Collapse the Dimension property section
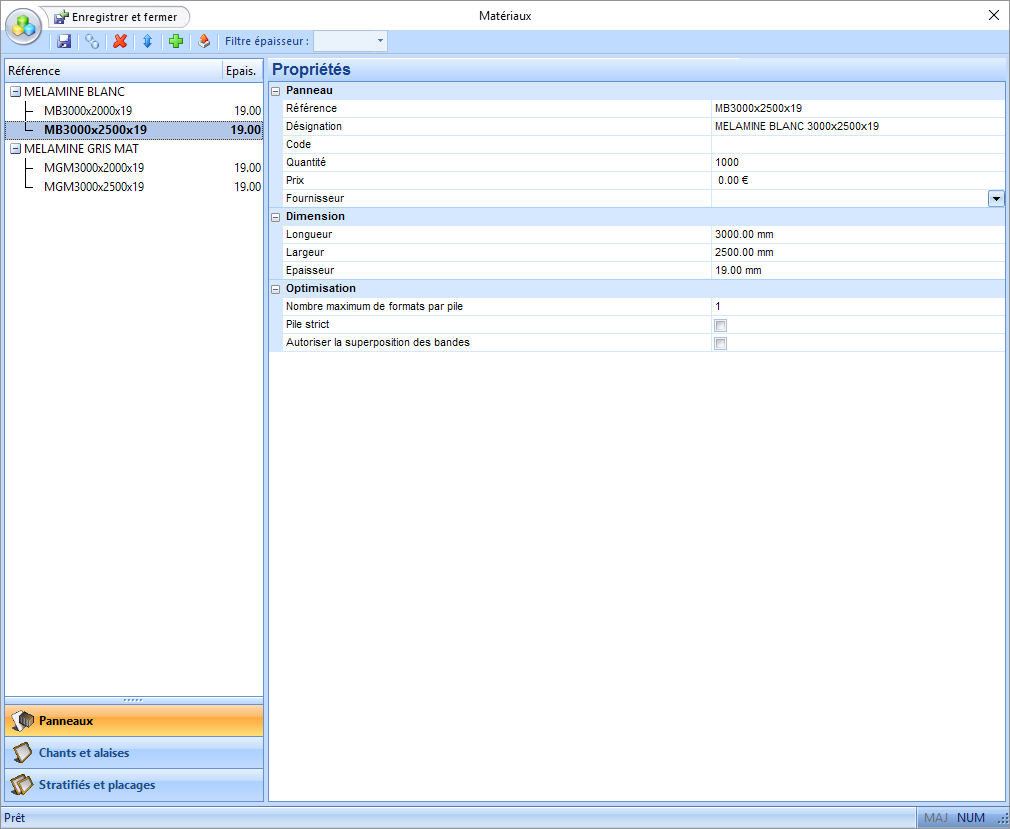Viewport: 1010px width, 829px height. pyautogui.click(x=276, y=217)
